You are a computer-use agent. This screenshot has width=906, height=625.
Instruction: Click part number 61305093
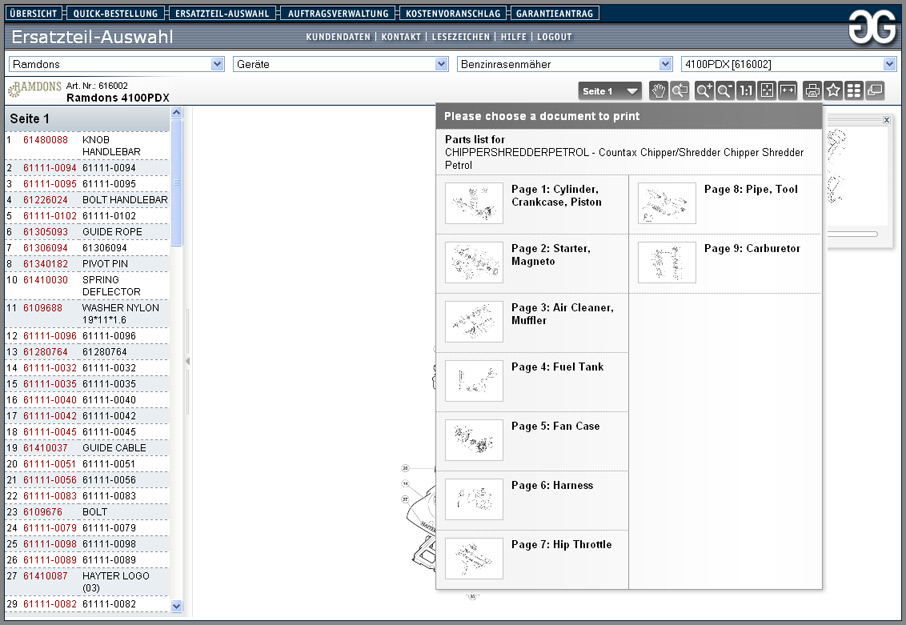click(x=46, y=232)
